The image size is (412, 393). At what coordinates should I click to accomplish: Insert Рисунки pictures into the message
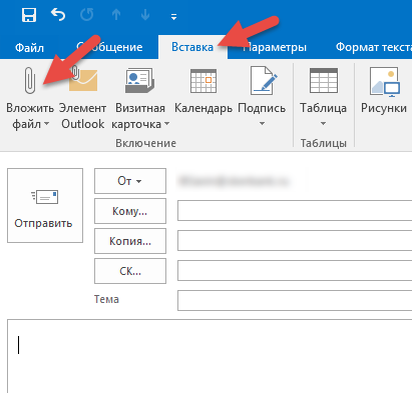click(x=384, y=90)
